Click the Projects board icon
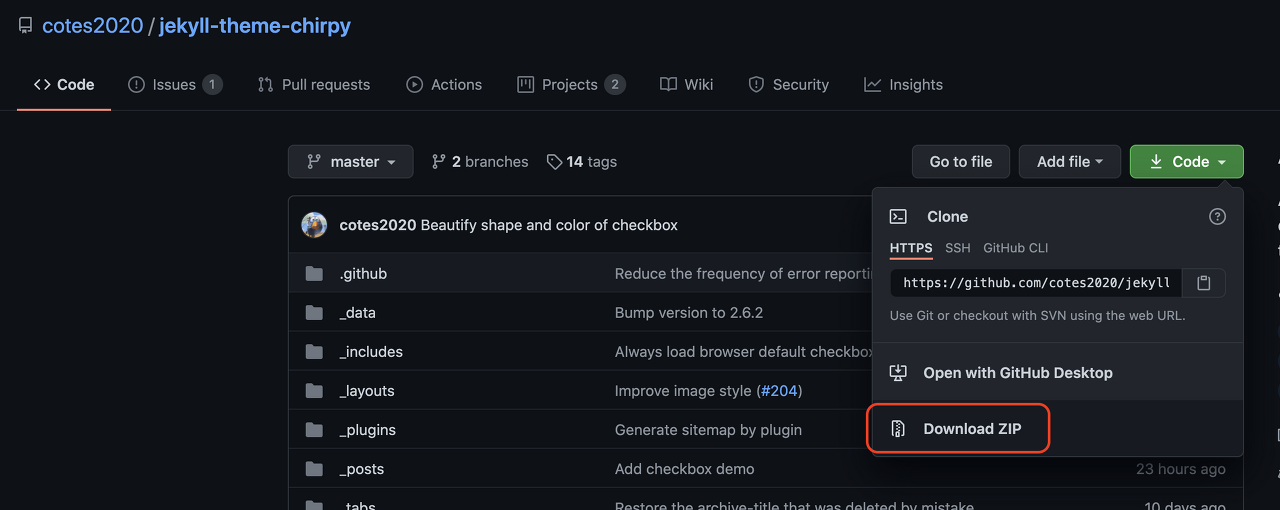 525,84
